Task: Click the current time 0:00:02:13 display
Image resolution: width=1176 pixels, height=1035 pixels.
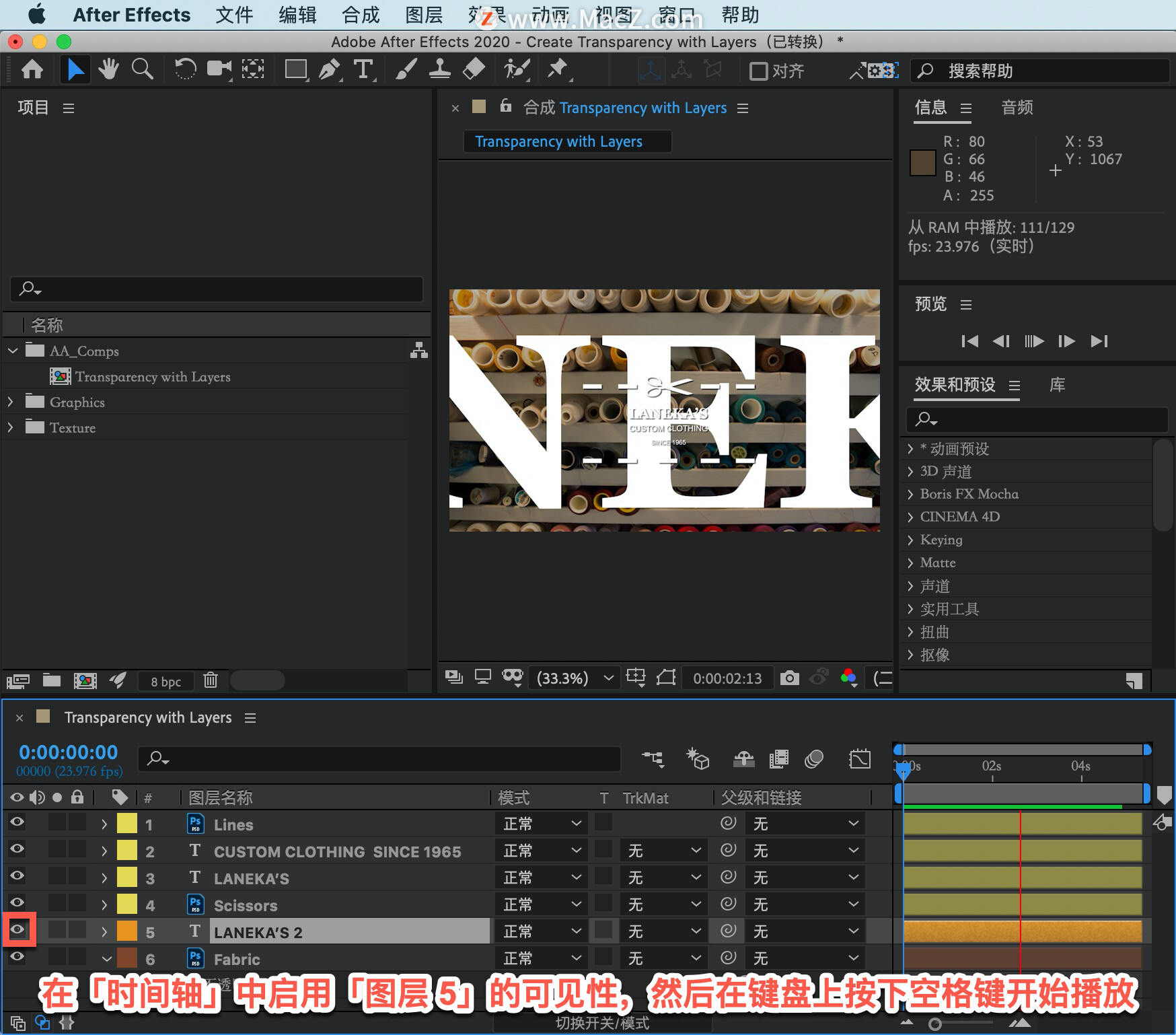Action: pos(727,678)
